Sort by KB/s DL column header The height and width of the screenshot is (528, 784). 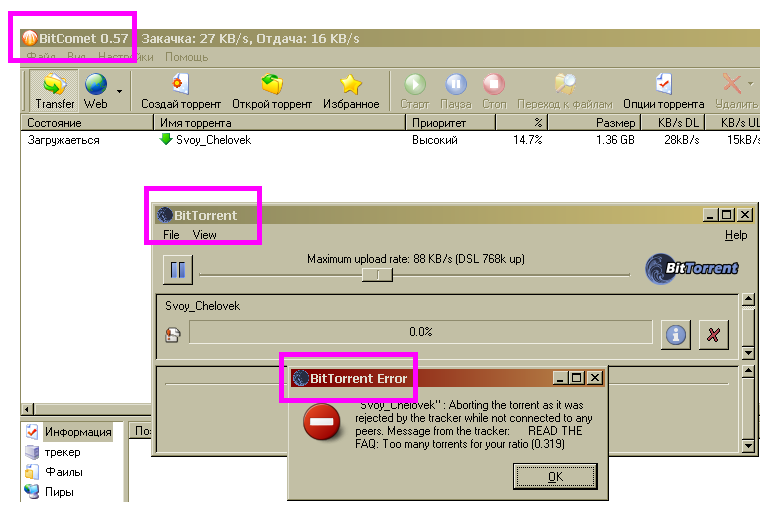pos(673,122)
